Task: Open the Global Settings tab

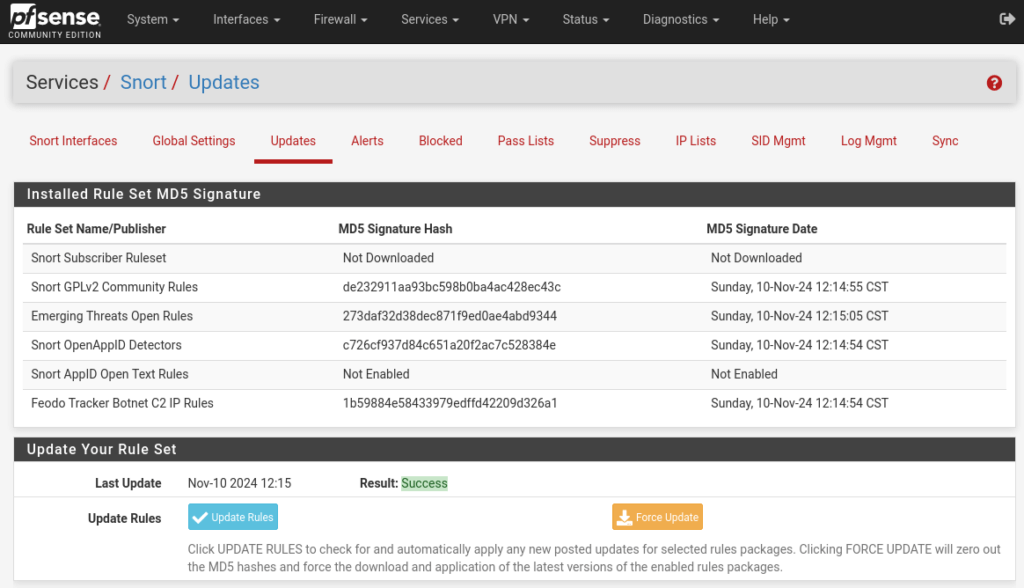Action: pyautogui.click(x=194, y=141)
